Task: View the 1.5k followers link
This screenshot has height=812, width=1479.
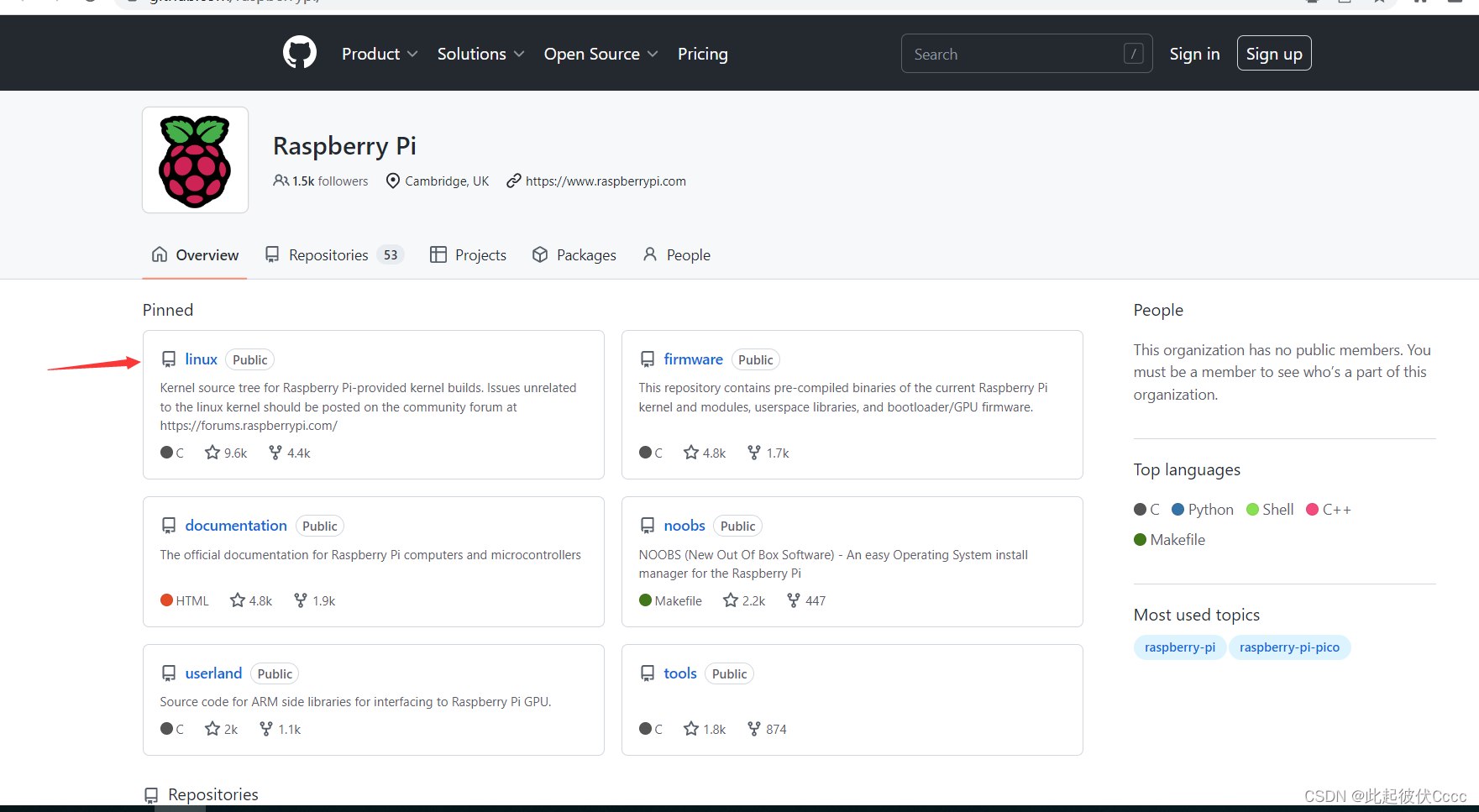Action: click(x=321, y=181)
